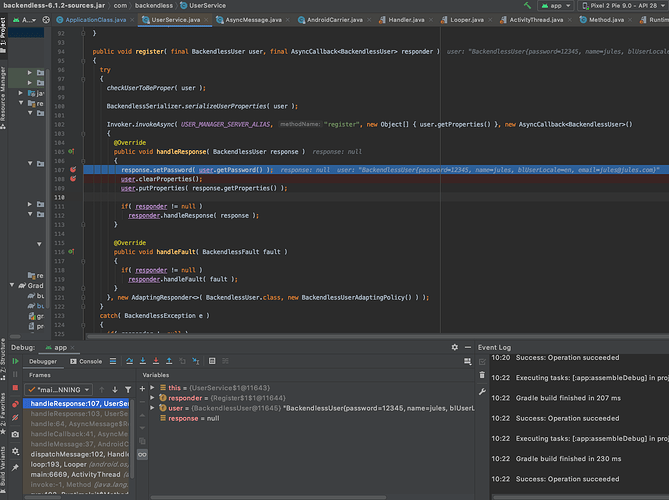Click Make Project hammer icon
Viewport: 669px width, 500px height.
[x=527, y=6]
